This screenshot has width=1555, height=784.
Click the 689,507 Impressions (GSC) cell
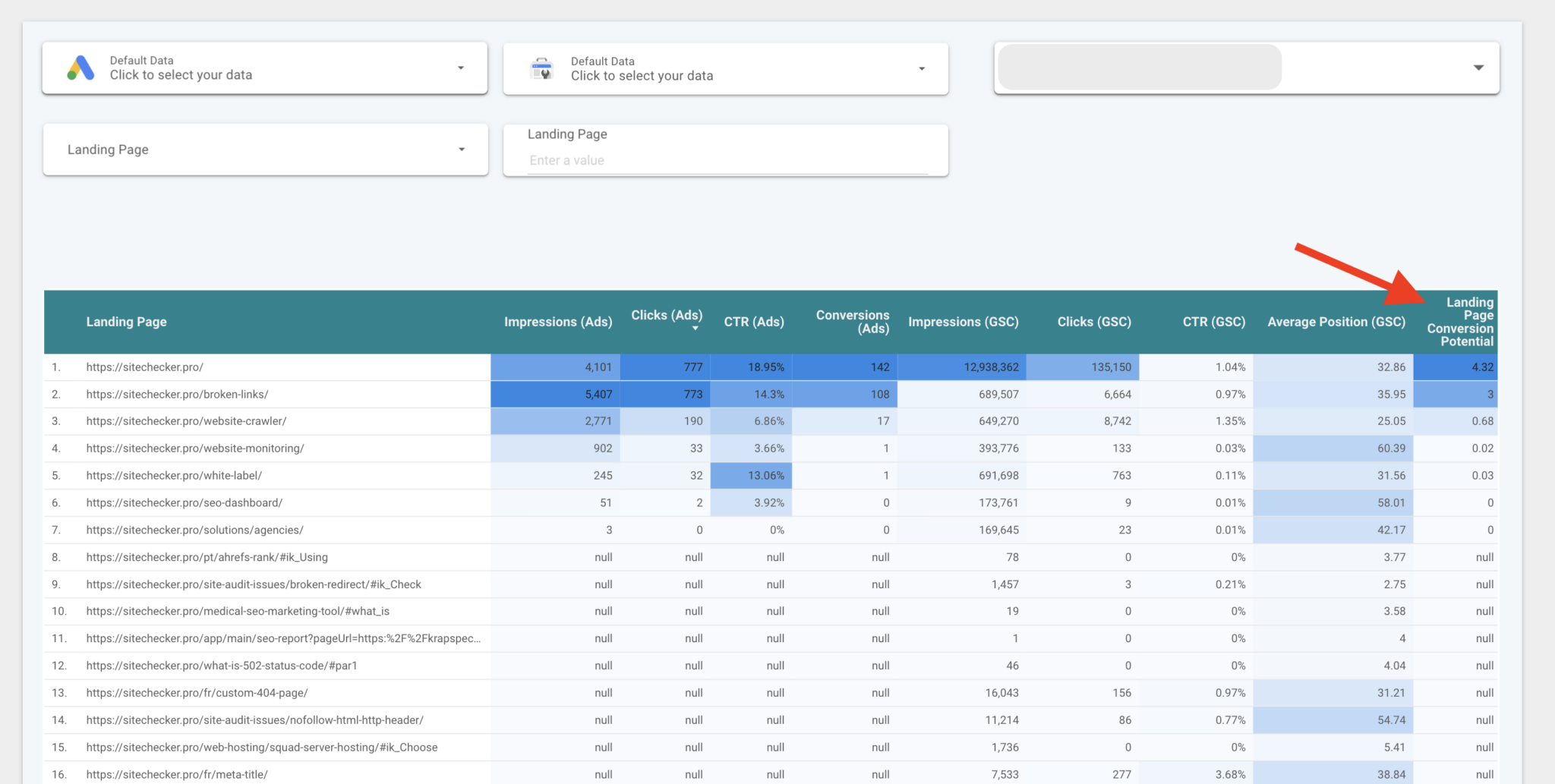[x=962, y=395]
